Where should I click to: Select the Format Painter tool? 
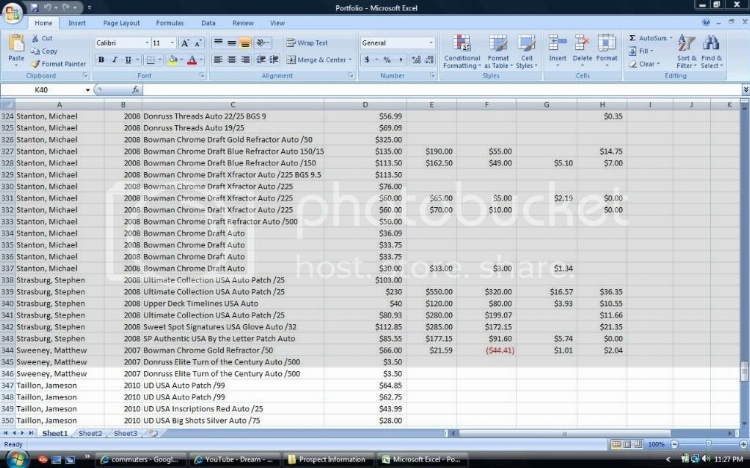[58, 64]
